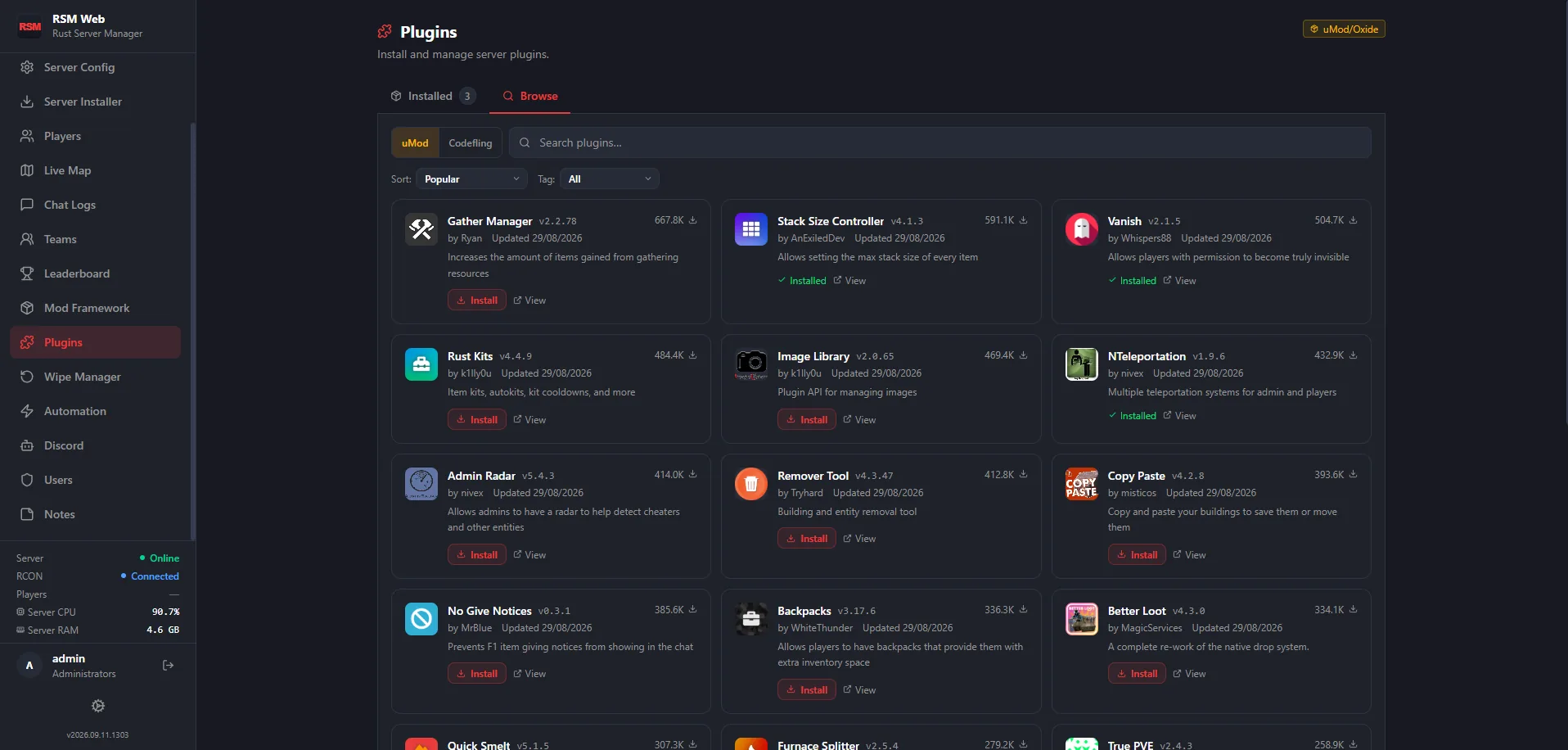Viewport: 1568px width, 750px height.
Task: Click the Server CPU 90.7% value
Action: [x=165, y=612]
